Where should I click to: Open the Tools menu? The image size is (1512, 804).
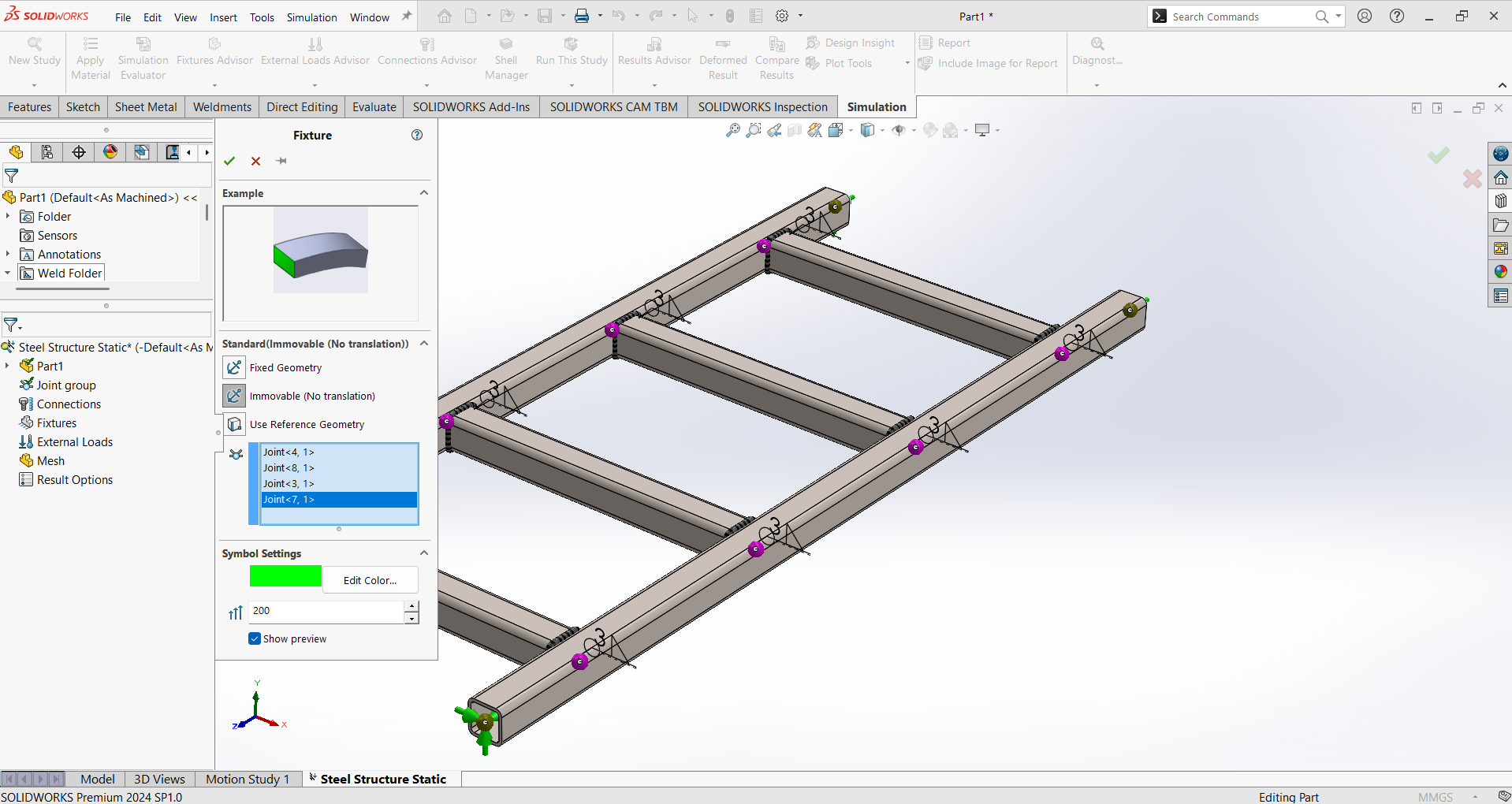coord(262,17)
